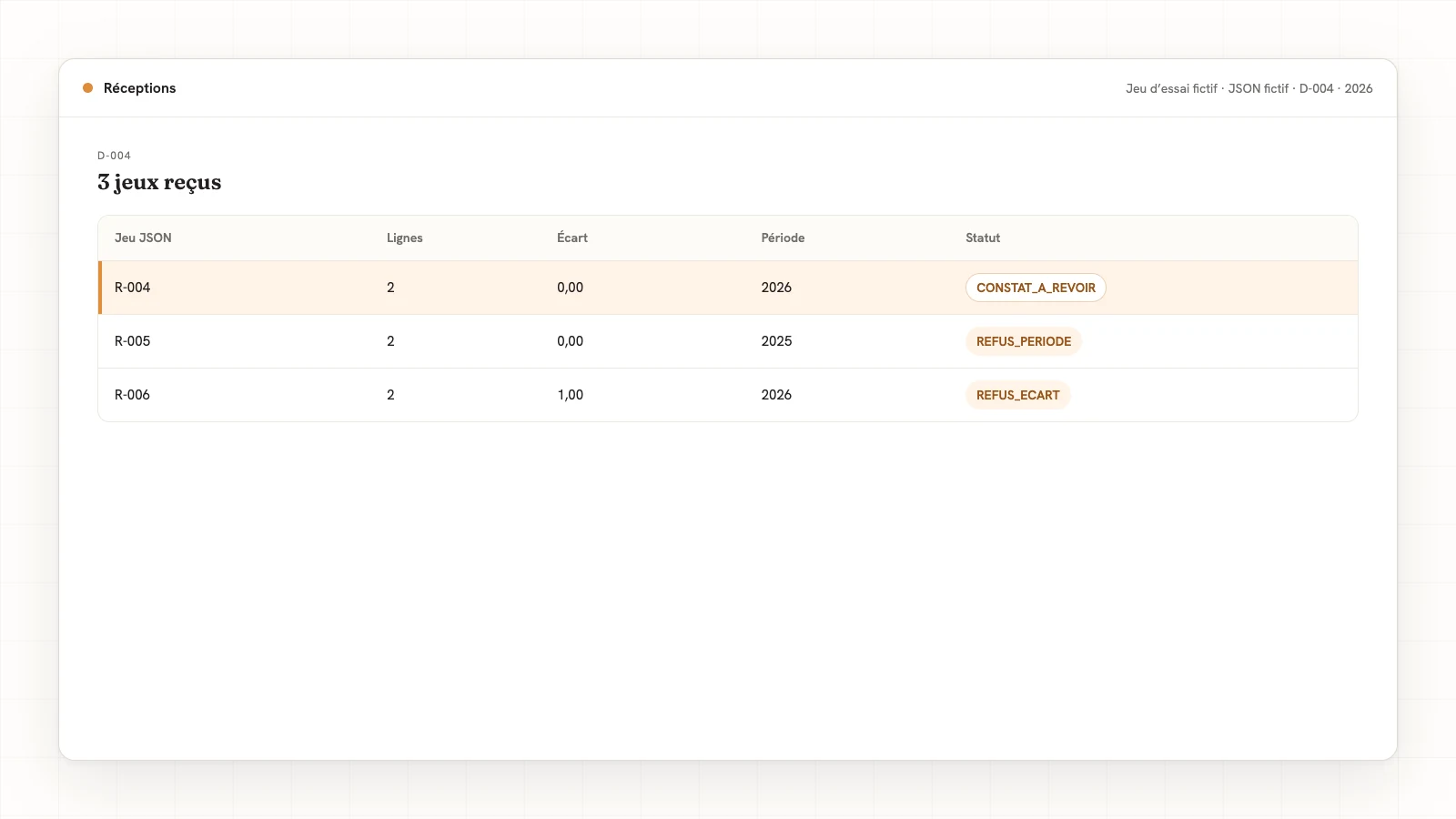Click the Période 2025 cell in row R-005
The height and width of the screenshot is (819, 1456).
(x=776, y=341)
